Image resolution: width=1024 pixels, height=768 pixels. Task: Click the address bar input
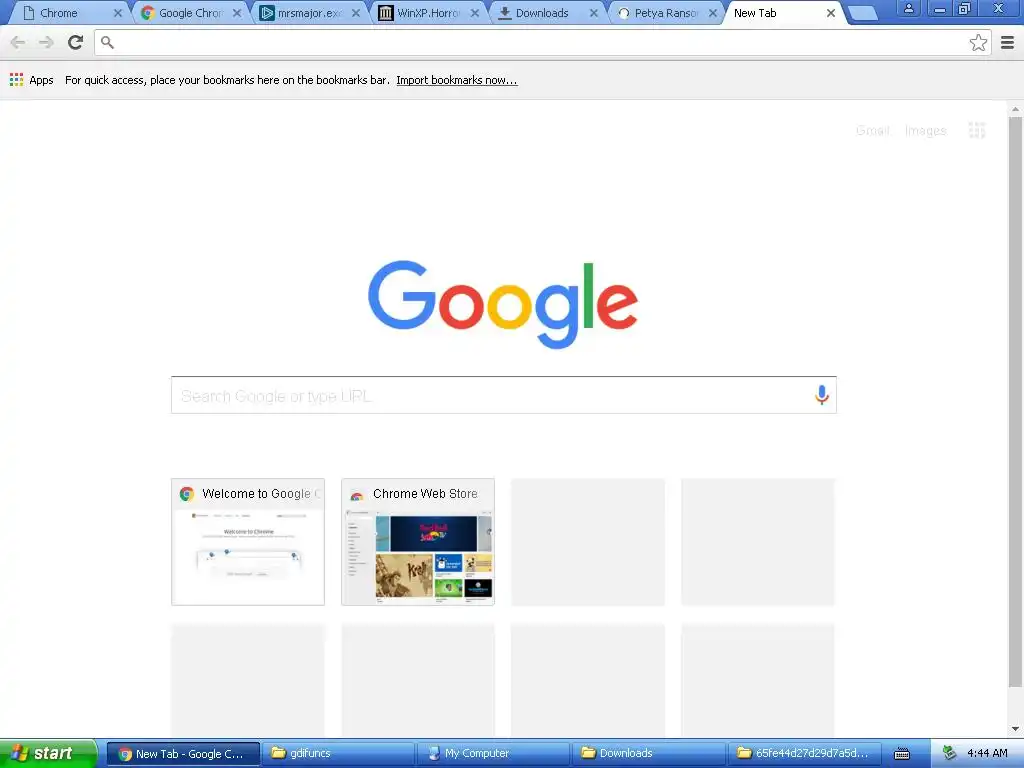tap(542, 42)
